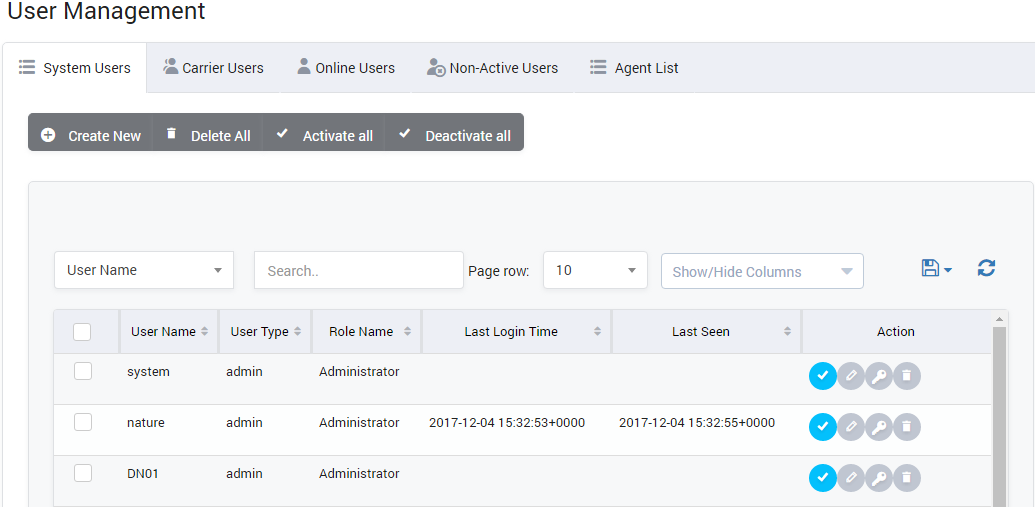Click the Deactivate all button
1035x507 pixels.
pos(455,135)
